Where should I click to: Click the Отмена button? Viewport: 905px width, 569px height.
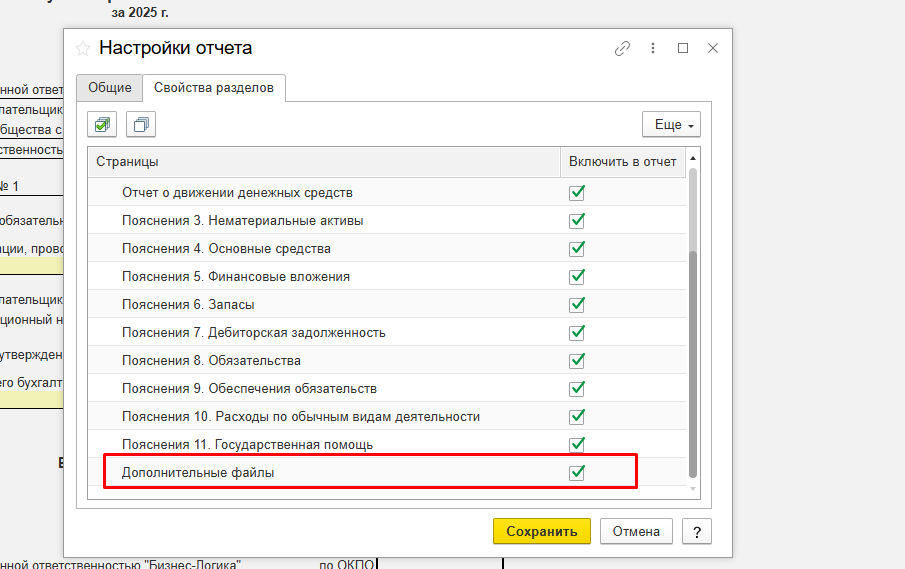coord(636,531)
